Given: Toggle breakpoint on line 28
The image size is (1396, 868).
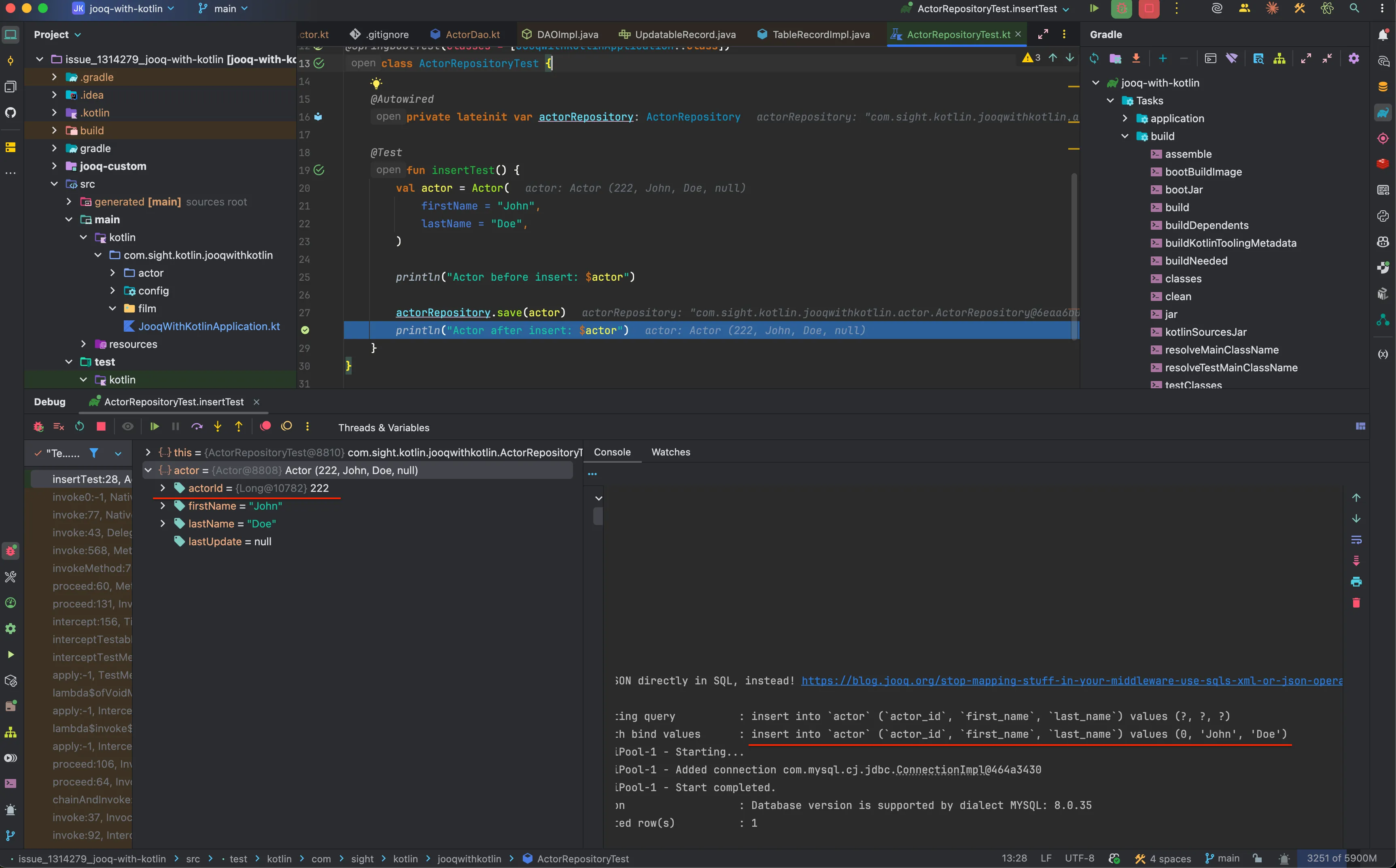Looking at the screenshot, I should point(305,330).
